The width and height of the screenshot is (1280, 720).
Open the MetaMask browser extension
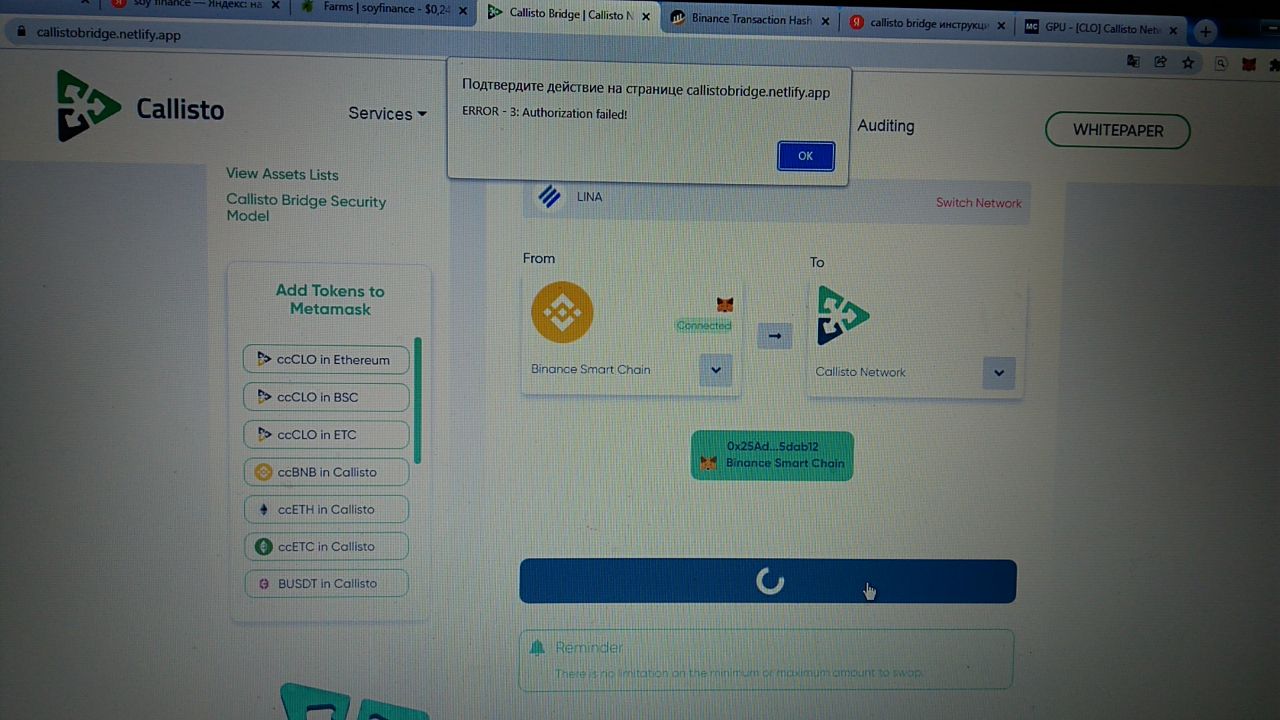pyautogui.click(x=1248, y=64)
